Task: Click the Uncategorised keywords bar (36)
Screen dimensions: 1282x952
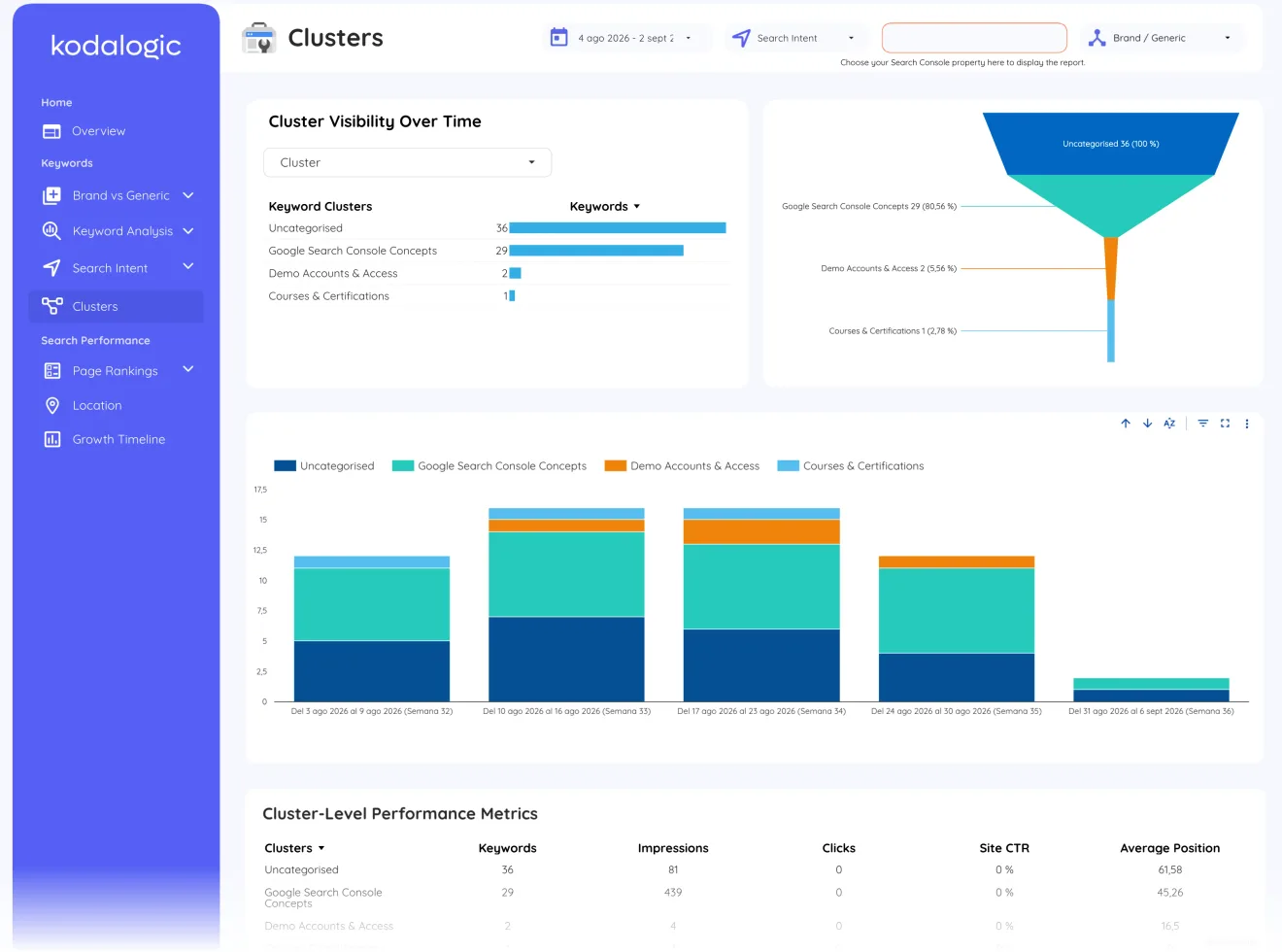Action: coord(618,228)
